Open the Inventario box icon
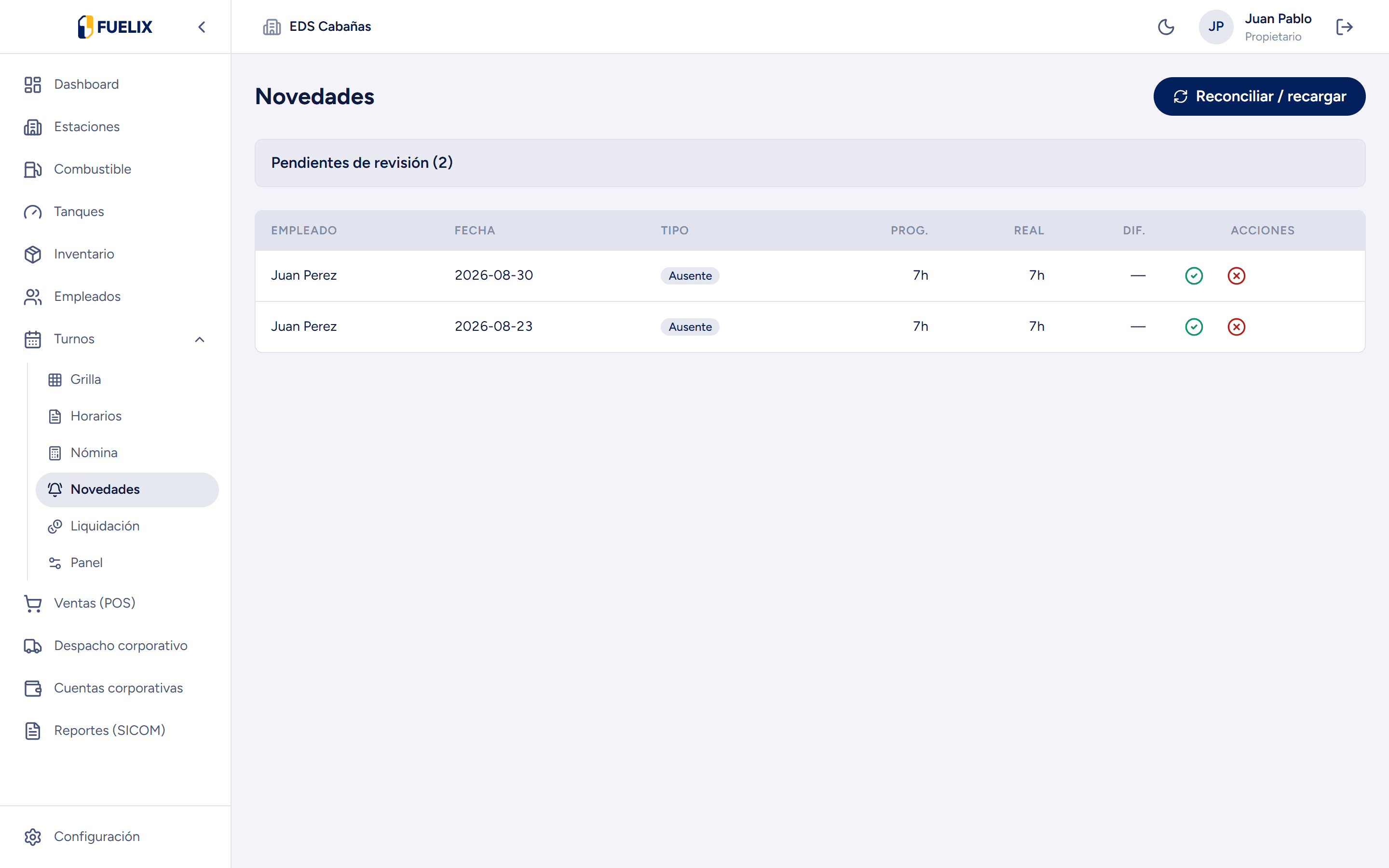Screen dimensions: 1389x868 pyautogui.click(x=33, y=254)
